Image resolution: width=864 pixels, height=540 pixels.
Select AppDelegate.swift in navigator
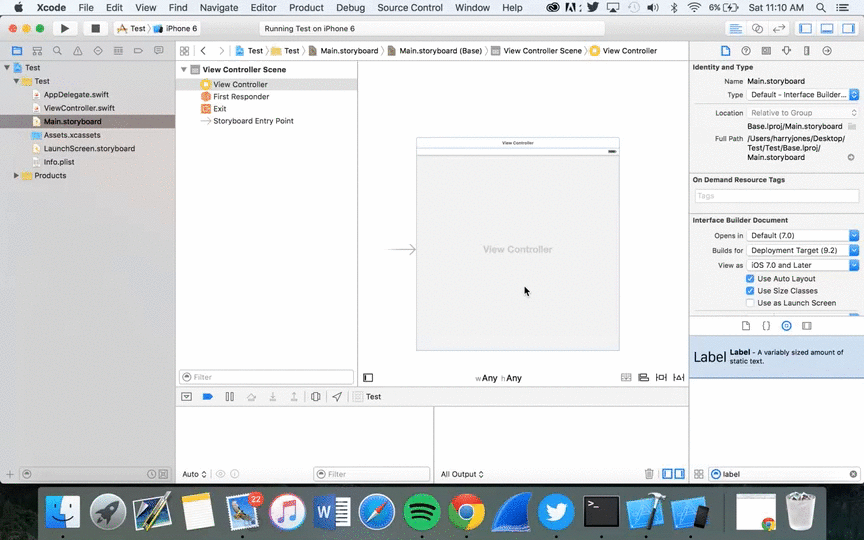point(76,95)
